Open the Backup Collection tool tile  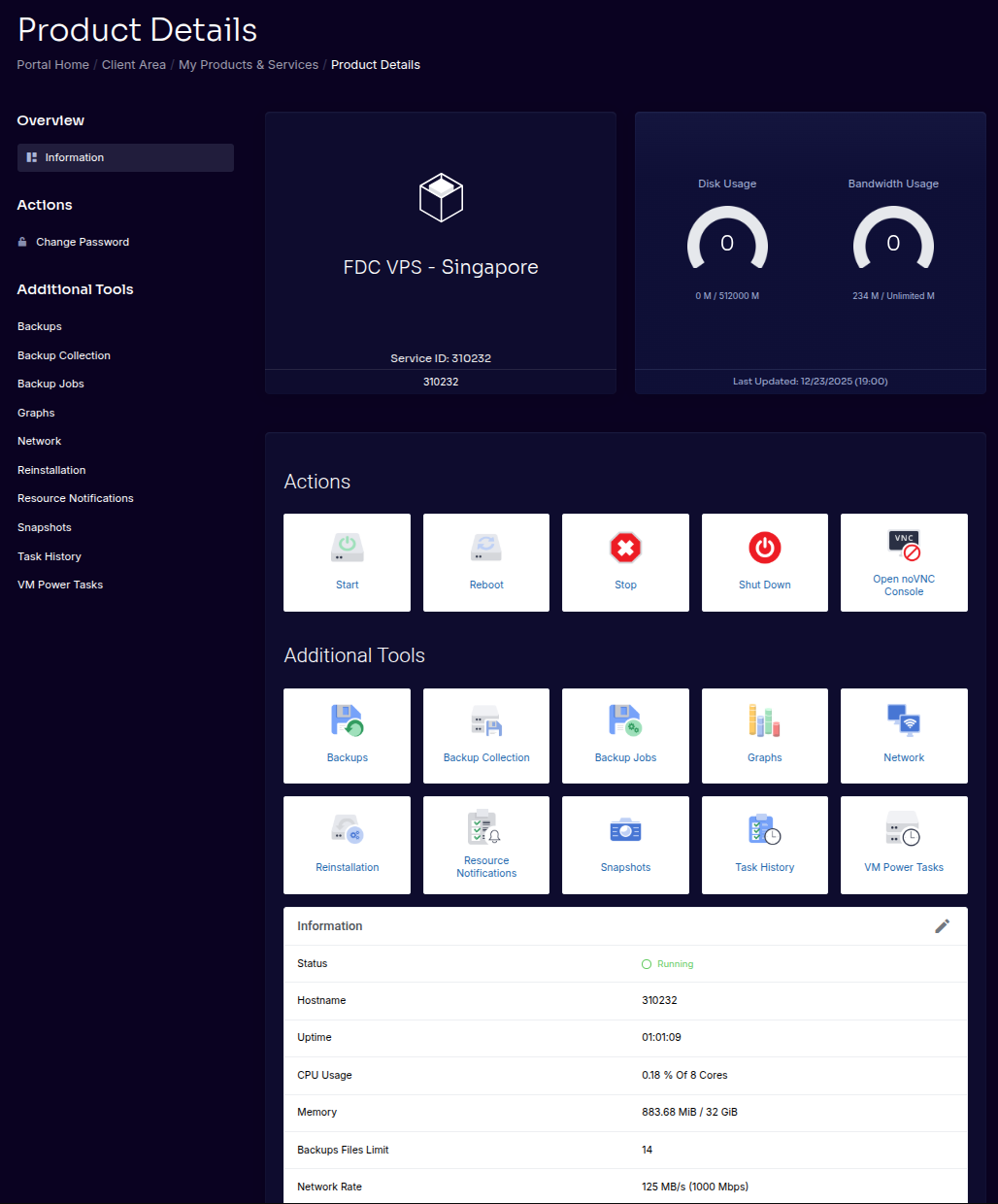click(485, 735)
